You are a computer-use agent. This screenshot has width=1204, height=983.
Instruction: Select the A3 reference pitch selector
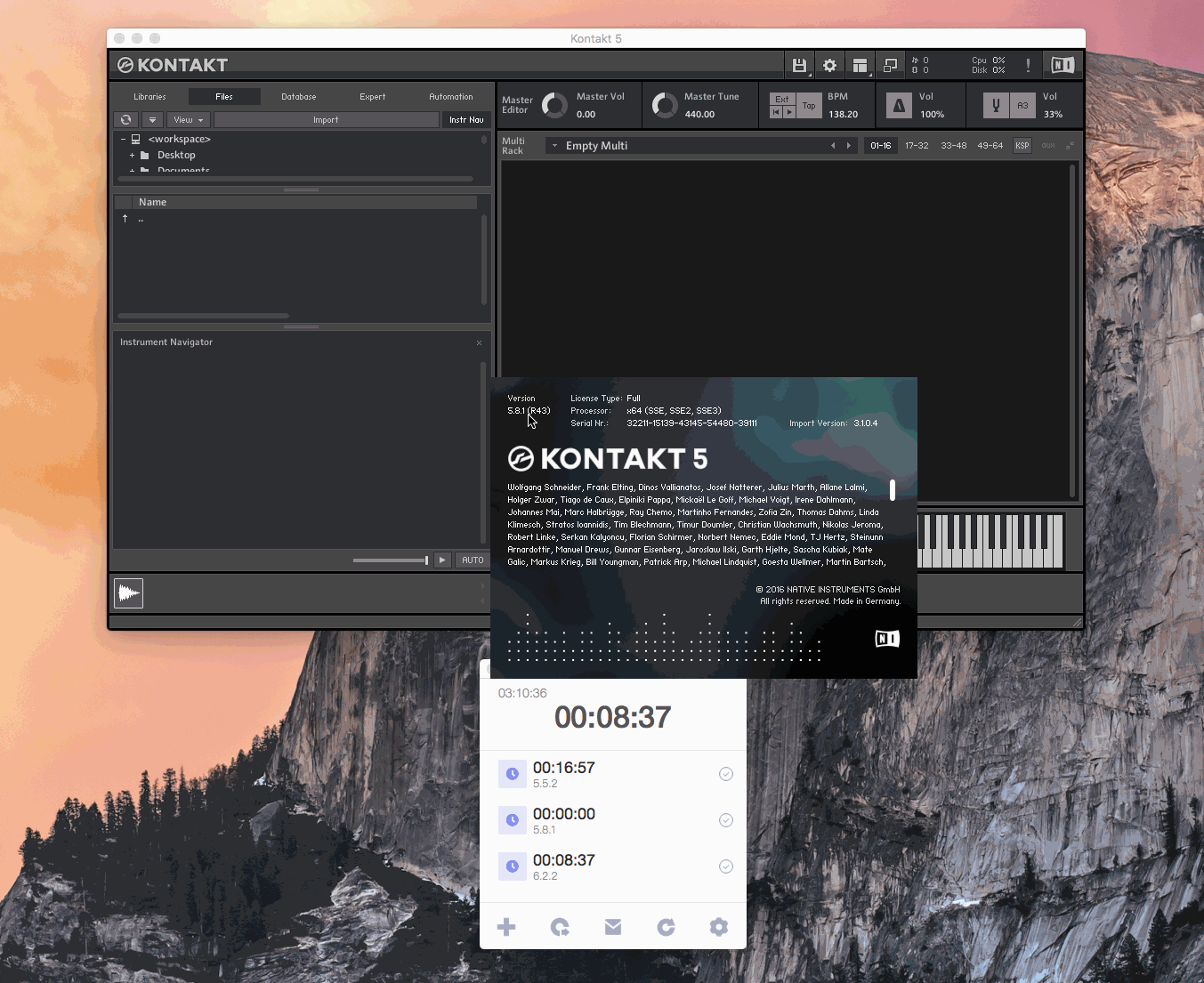tap(1022, 106)
